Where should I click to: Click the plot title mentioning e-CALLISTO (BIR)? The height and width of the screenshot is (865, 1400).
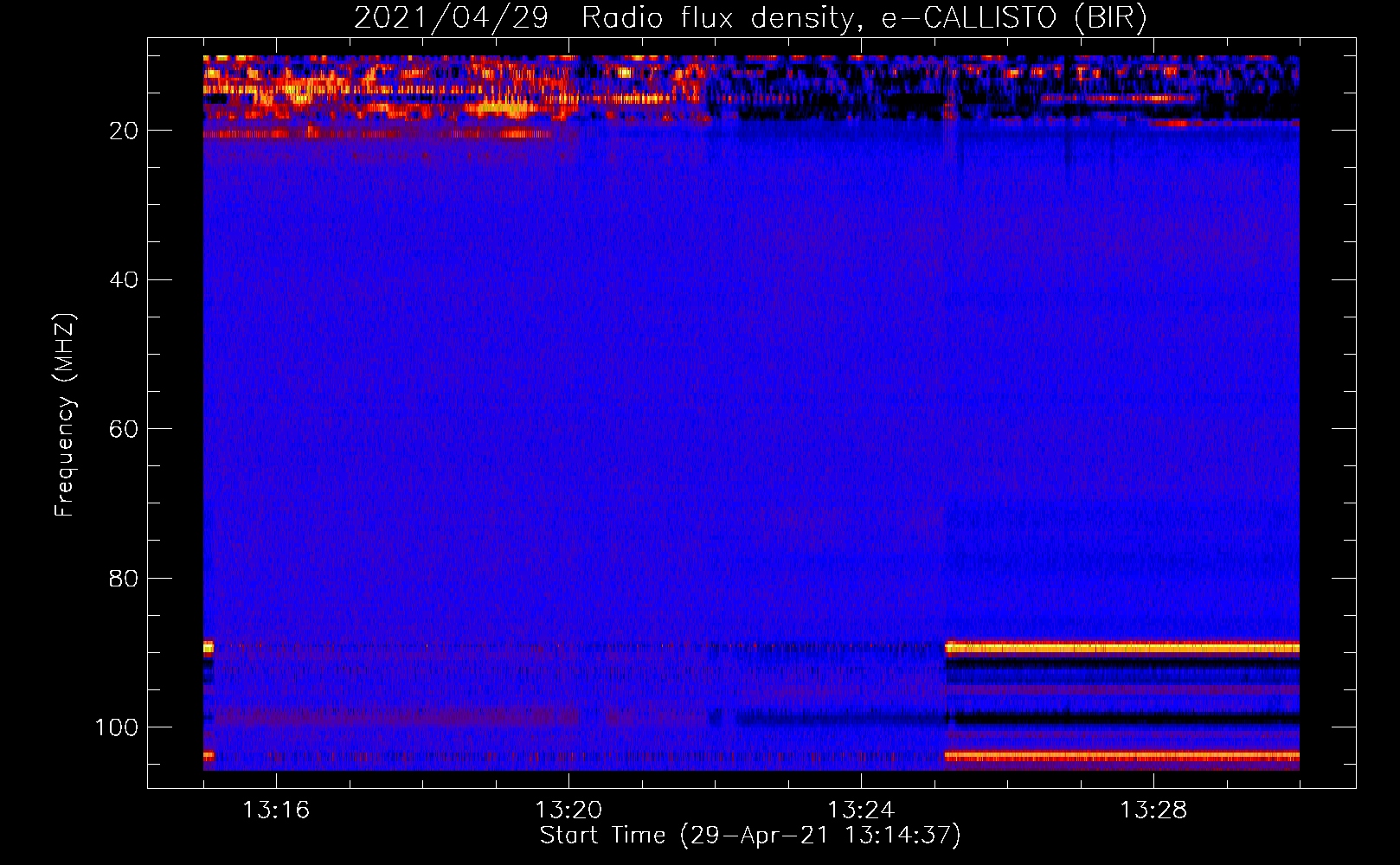click(x=750, y=18)
